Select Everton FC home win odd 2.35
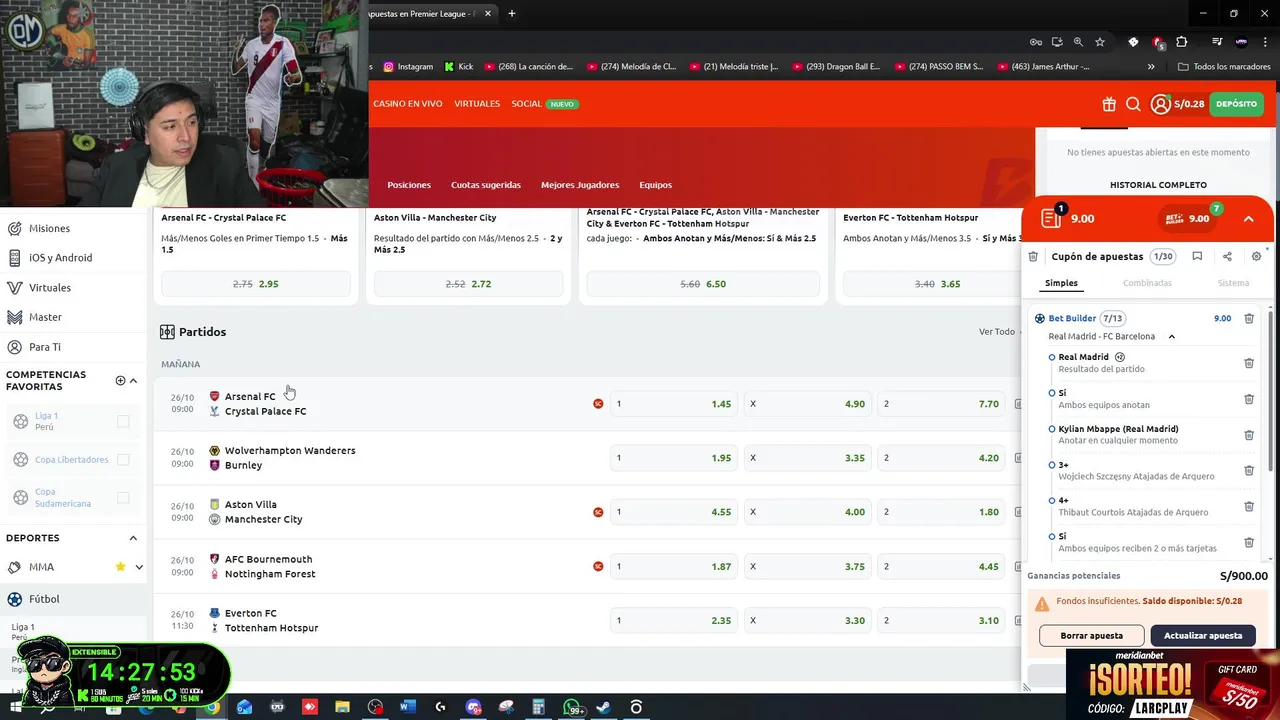 click(x=674, y=620)
